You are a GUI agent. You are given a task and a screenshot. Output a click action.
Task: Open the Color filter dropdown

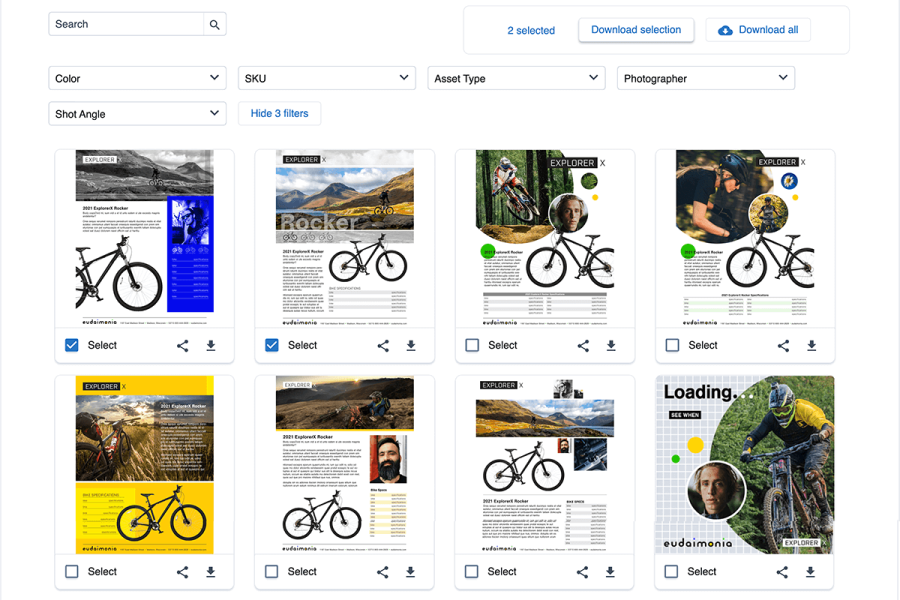(x=138, y=78)
